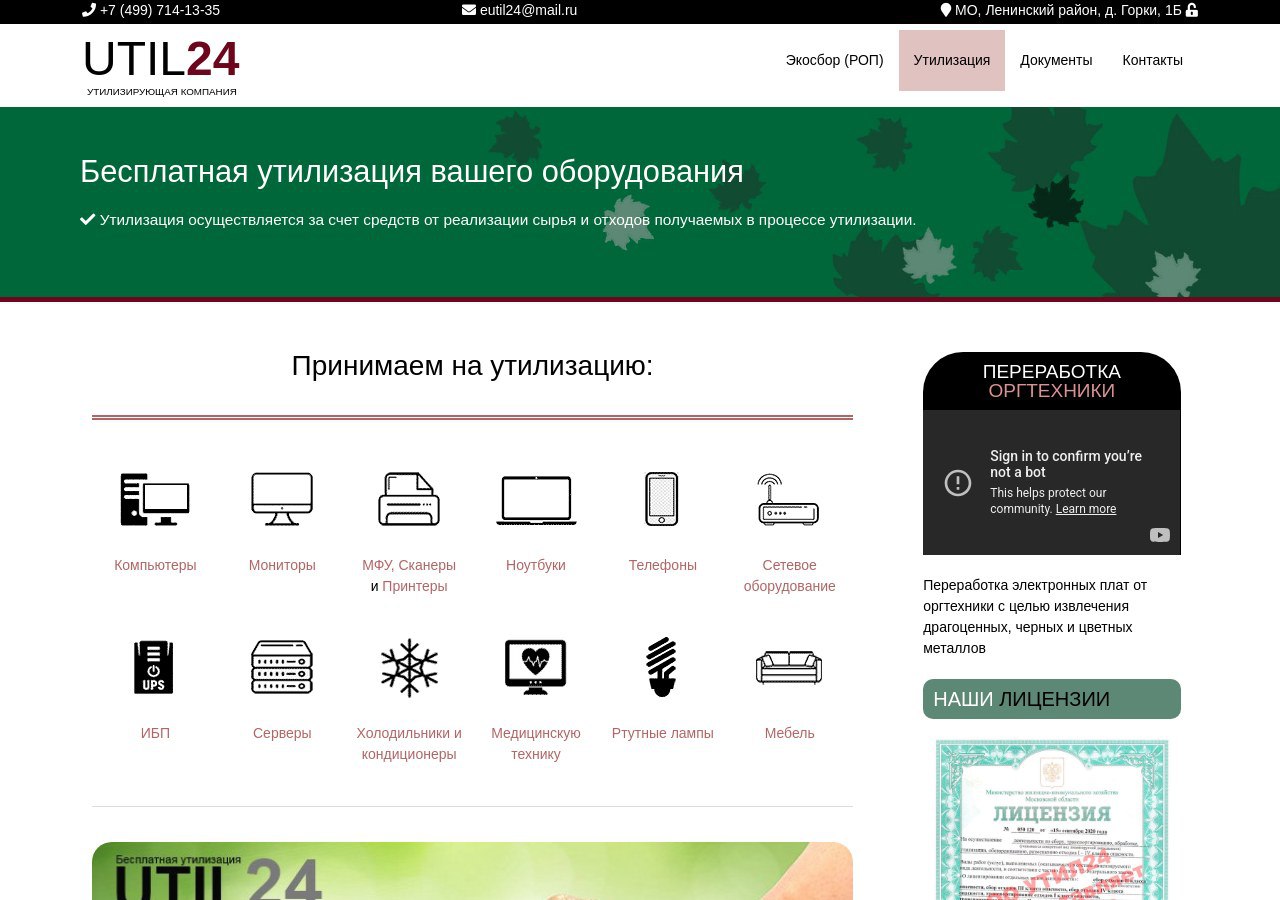The image size is (1280, 900).
Task: Click the unlock icon in top bar
Action: pyautogui.click(x=1192, y=10)
